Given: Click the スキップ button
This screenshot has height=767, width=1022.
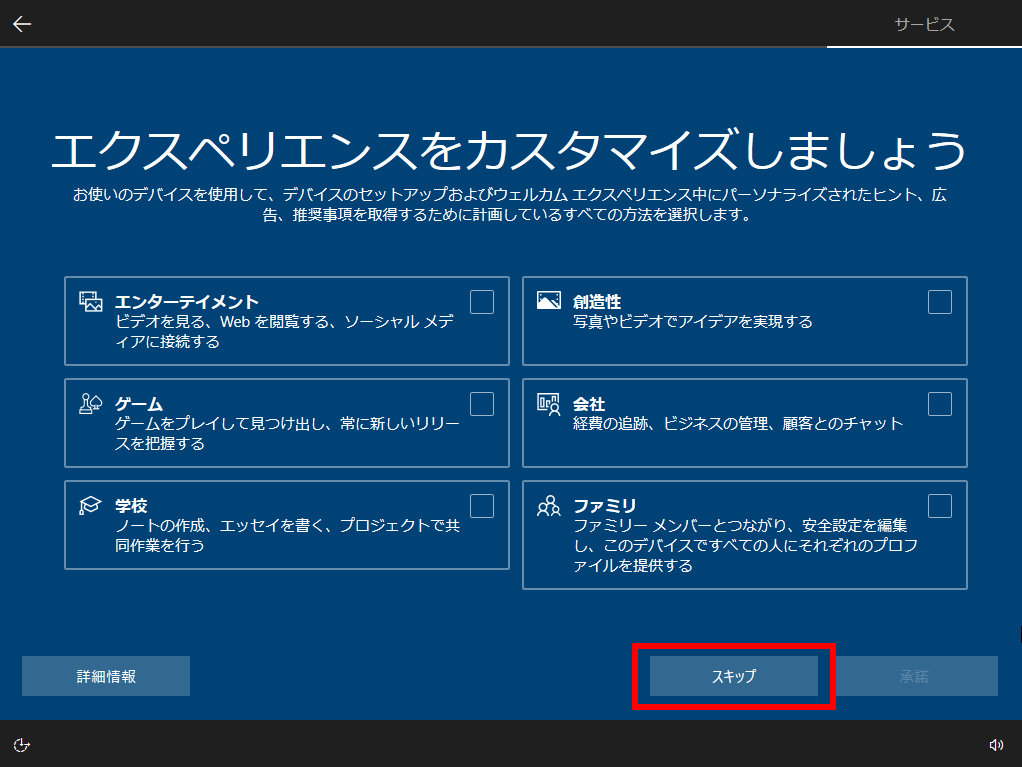Looking at the screenshot, I should click(x=734, y=676).
